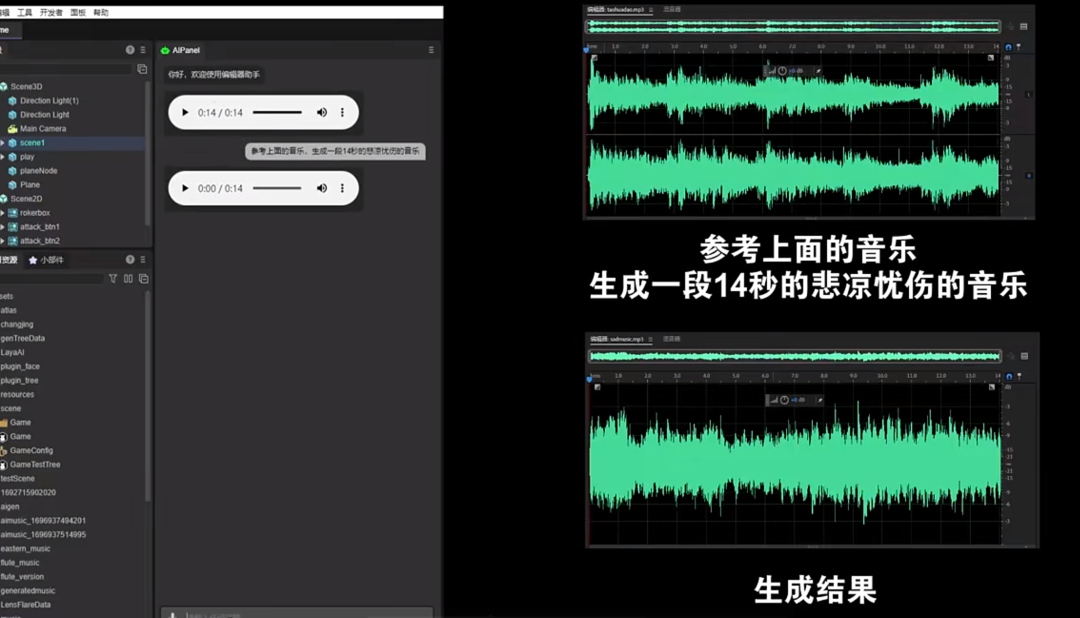Viewport: 1080px width, 618px height.
Task: Open hierarchy panel help icon
Action: [x=130, y=50]
